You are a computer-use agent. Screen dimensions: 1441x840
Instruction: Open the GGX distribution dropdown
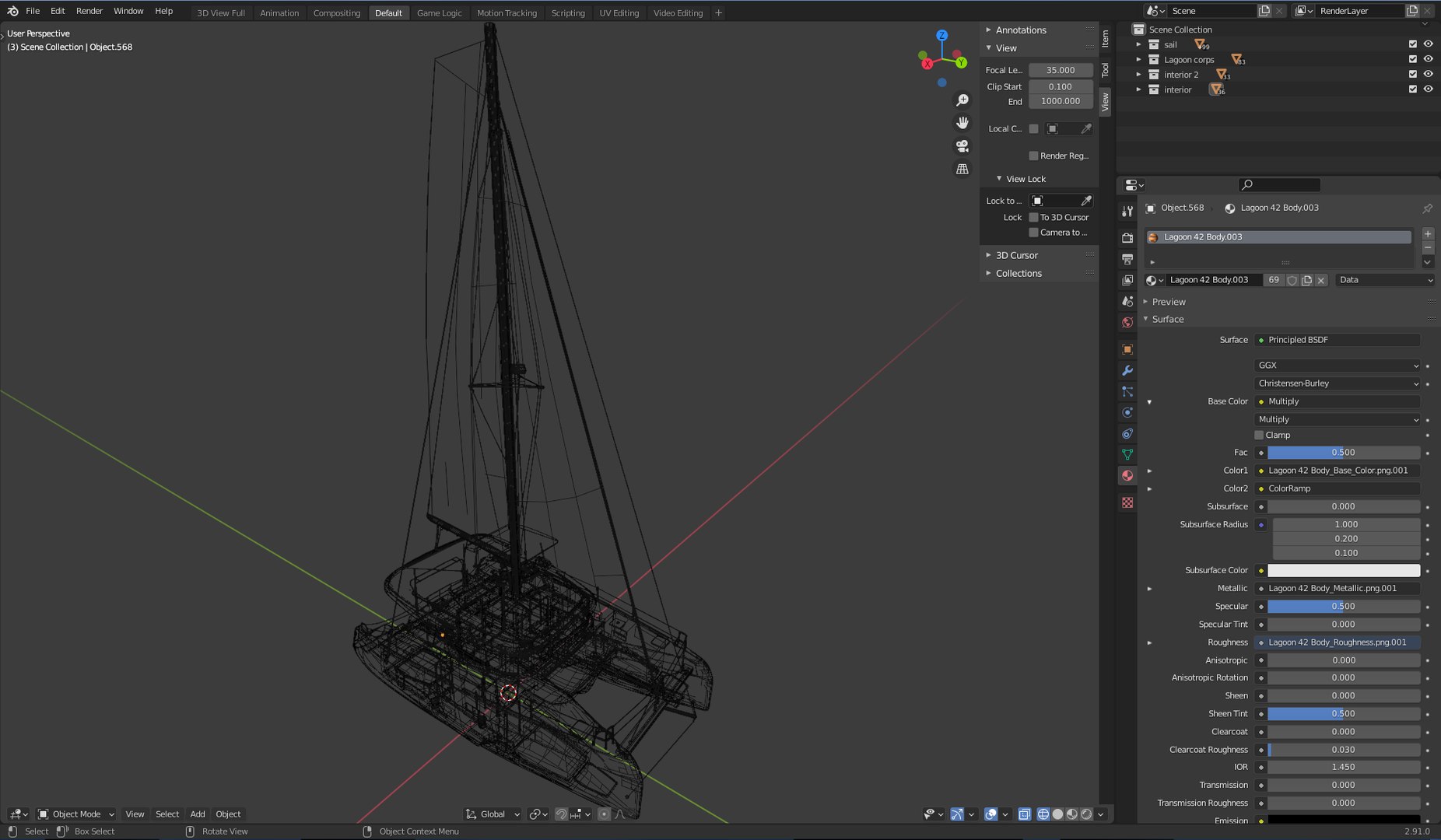point(1338,366)
